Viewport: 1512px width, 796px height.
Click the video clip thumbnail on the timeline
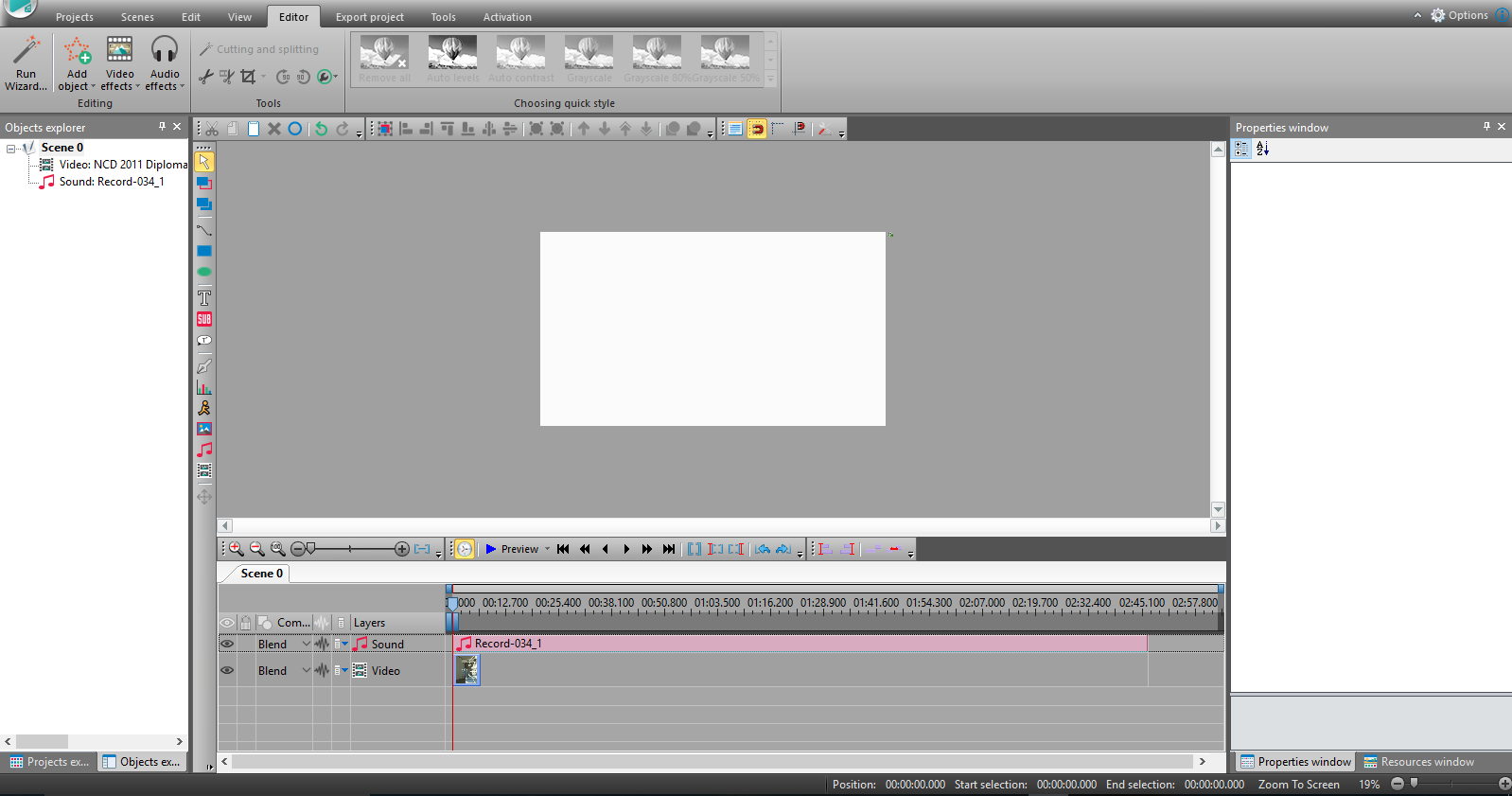pos(467,670)
